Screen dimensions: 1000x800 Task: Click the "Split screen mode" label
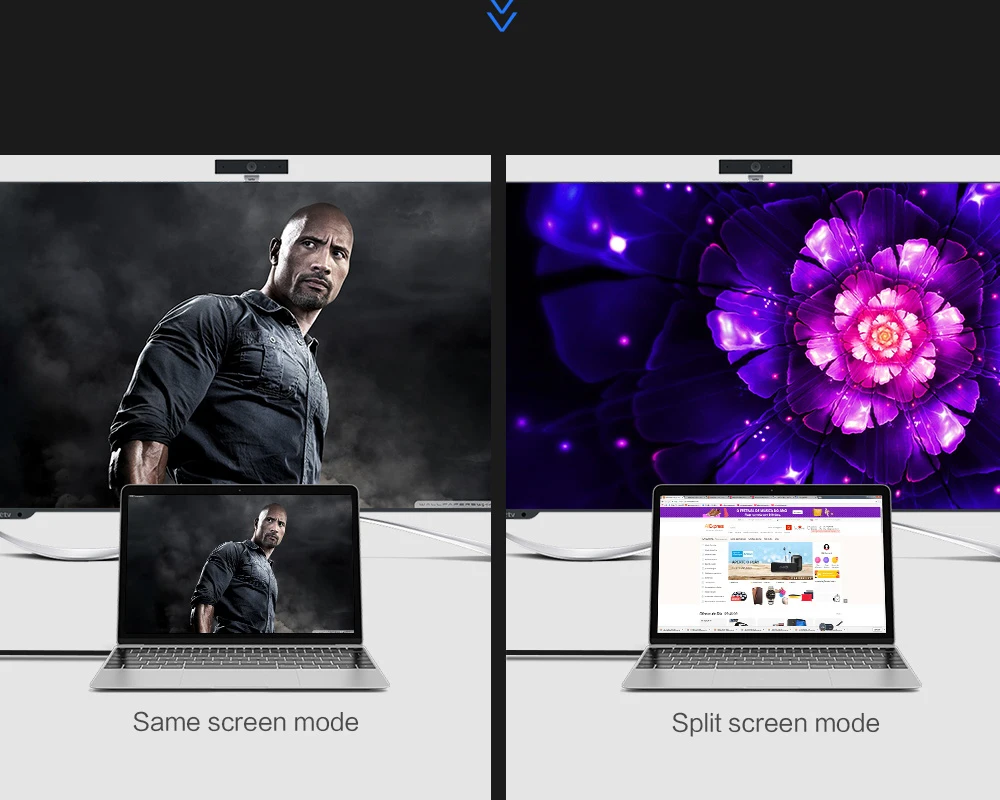point(775,723)
